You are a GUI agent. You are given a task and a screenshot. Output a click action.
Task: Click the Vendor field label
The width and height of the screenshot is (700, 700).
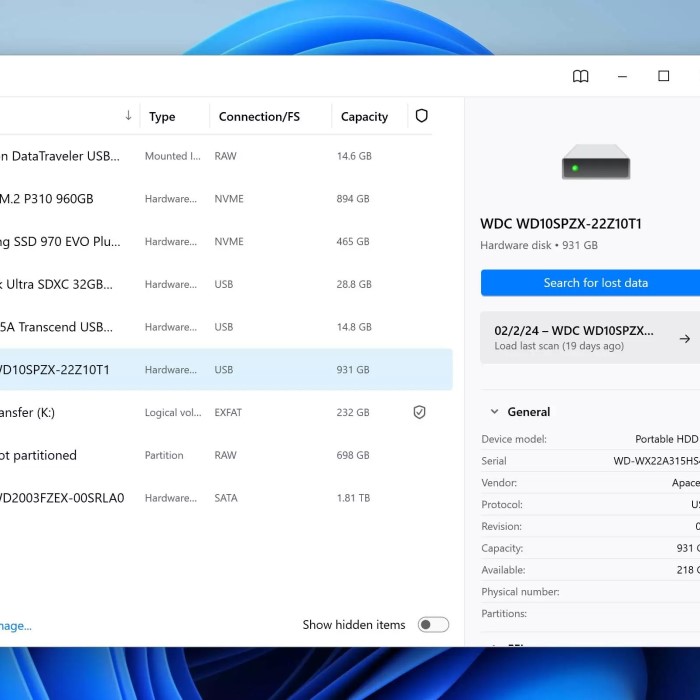click(x=499, y=483)
